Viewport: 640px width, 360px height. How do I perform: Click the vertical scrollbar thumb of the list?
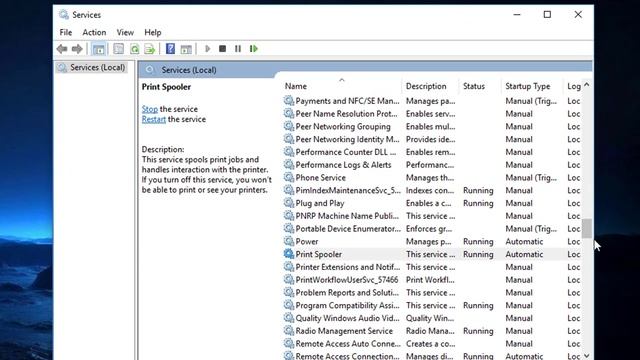click(587, 228)
